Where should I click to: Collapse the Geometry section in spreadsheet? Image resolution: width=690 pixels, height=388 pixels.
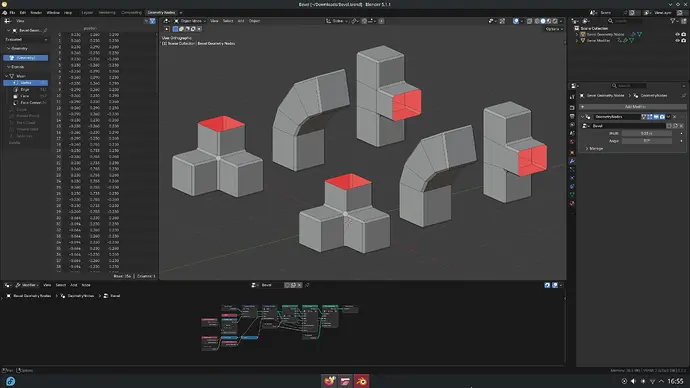pos(9,48)
